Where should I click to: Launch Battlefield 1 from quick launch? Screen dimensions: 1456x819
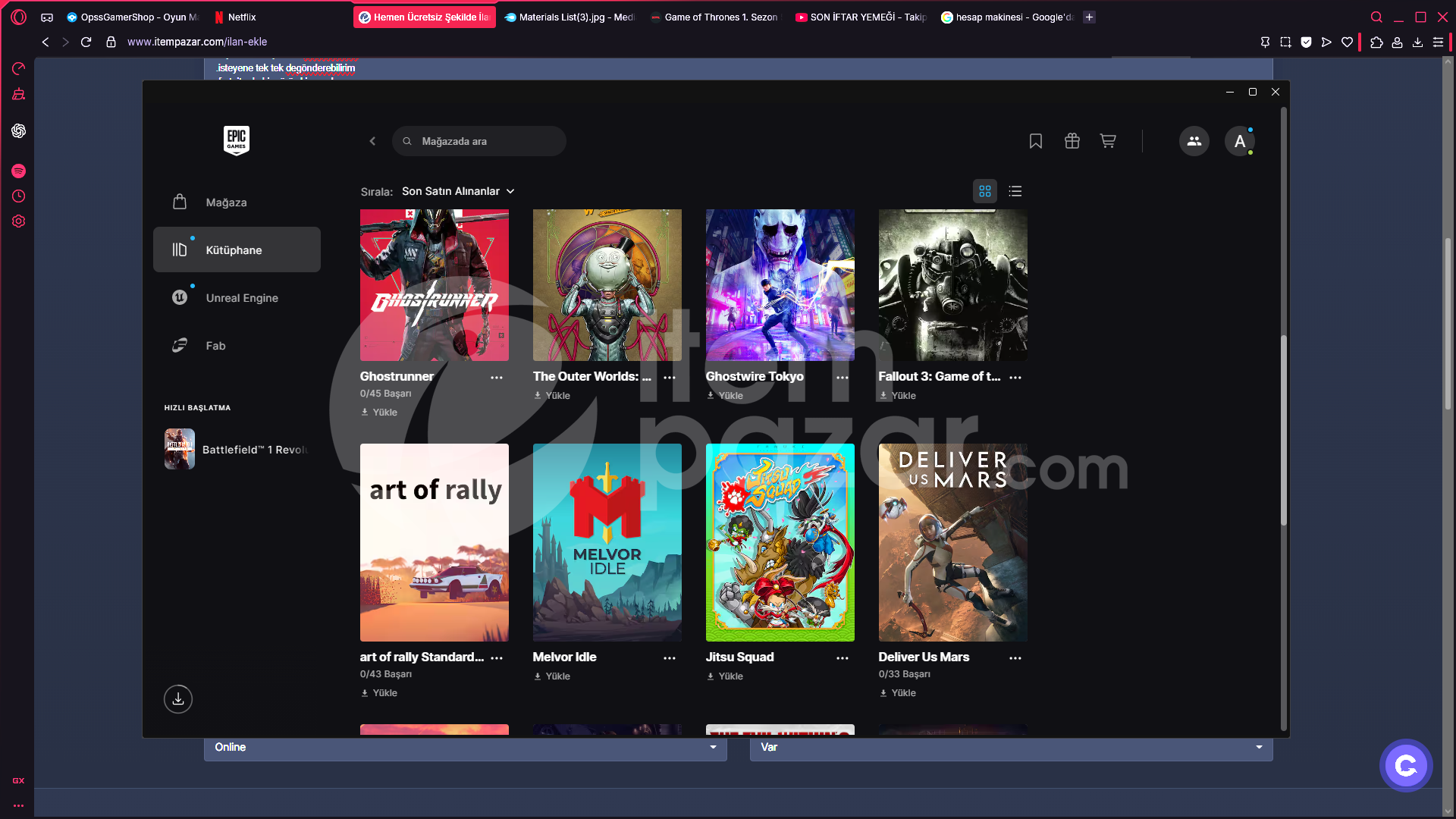click(237, 450)
